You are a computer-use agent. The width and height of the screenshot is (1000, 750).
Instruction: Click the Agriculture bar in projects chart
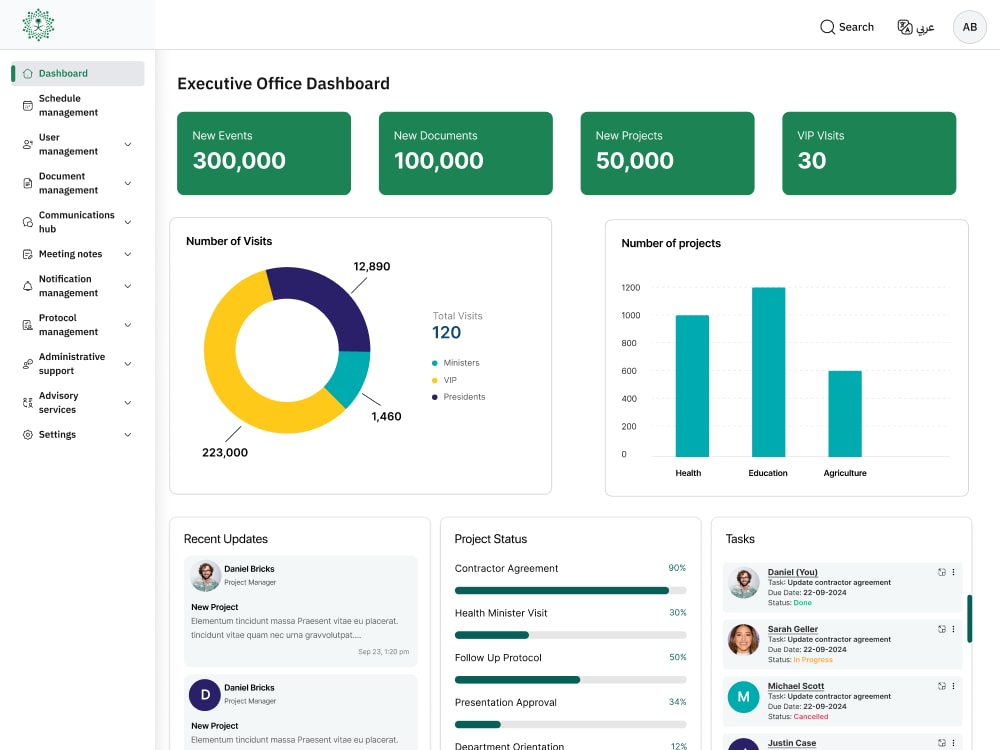844,414
